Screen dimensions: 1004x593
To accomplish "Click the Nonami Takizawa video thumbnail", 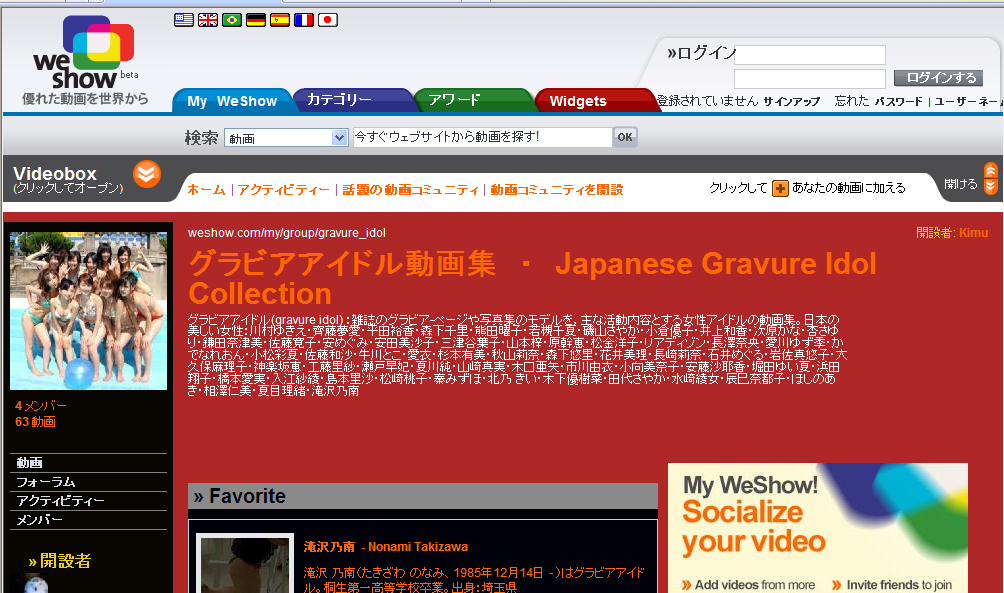I will [x=245, y=565].
